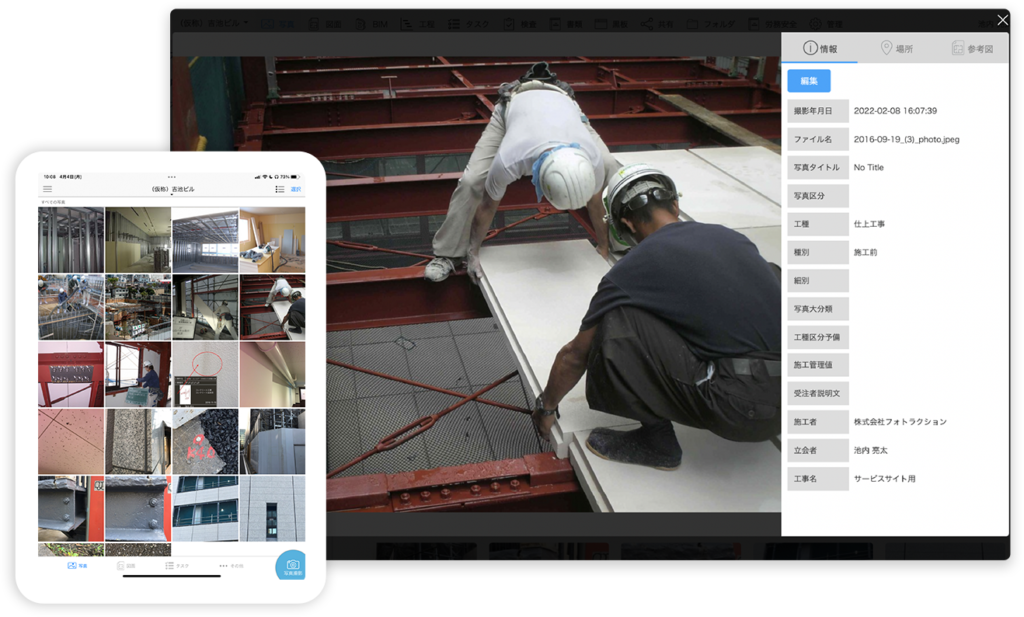
Task: Select the 撮影年月日 date value 2022-02-08 16:07:39
Action: point(895,111)
